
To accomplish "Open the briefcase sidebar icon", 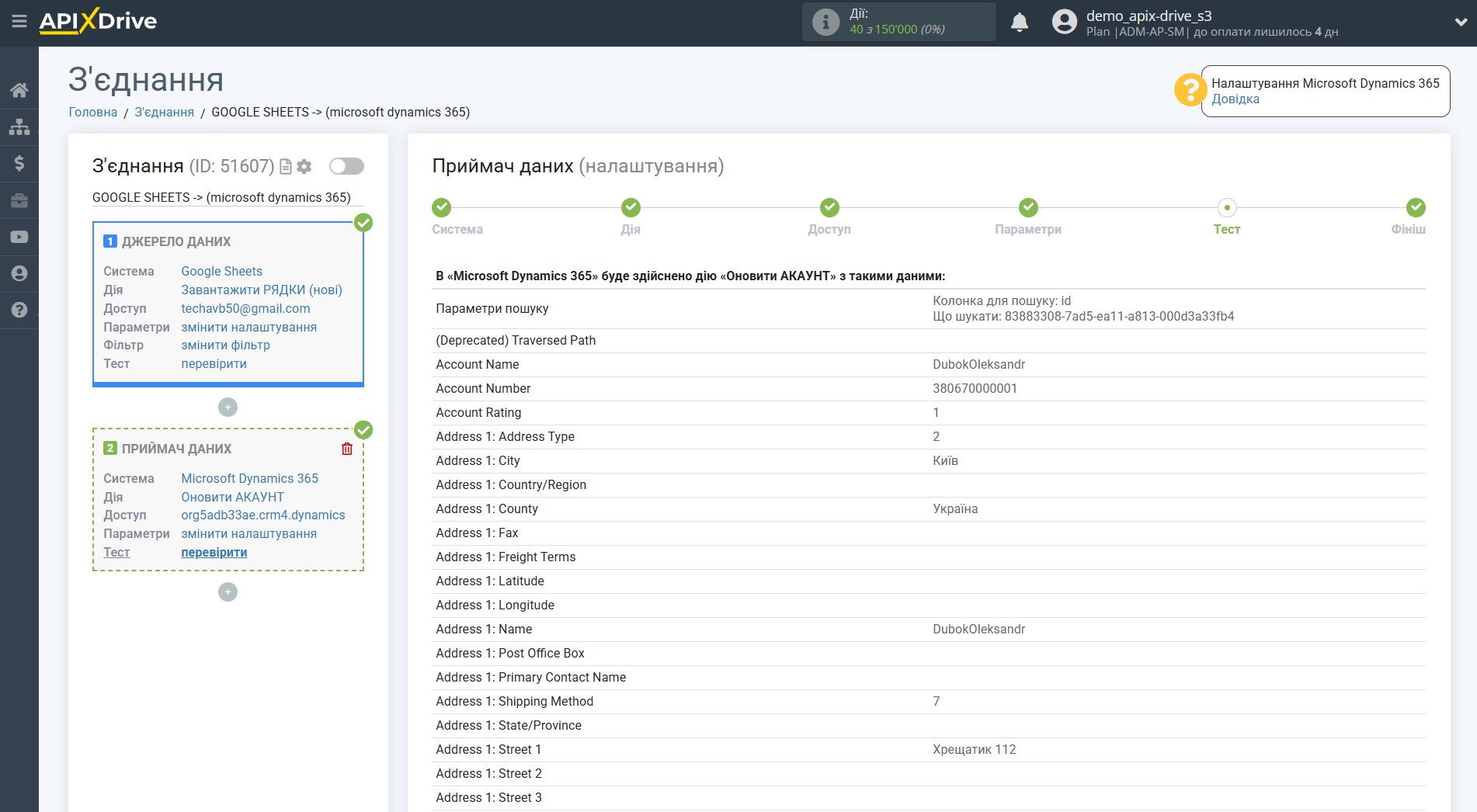I will [19, 200].
